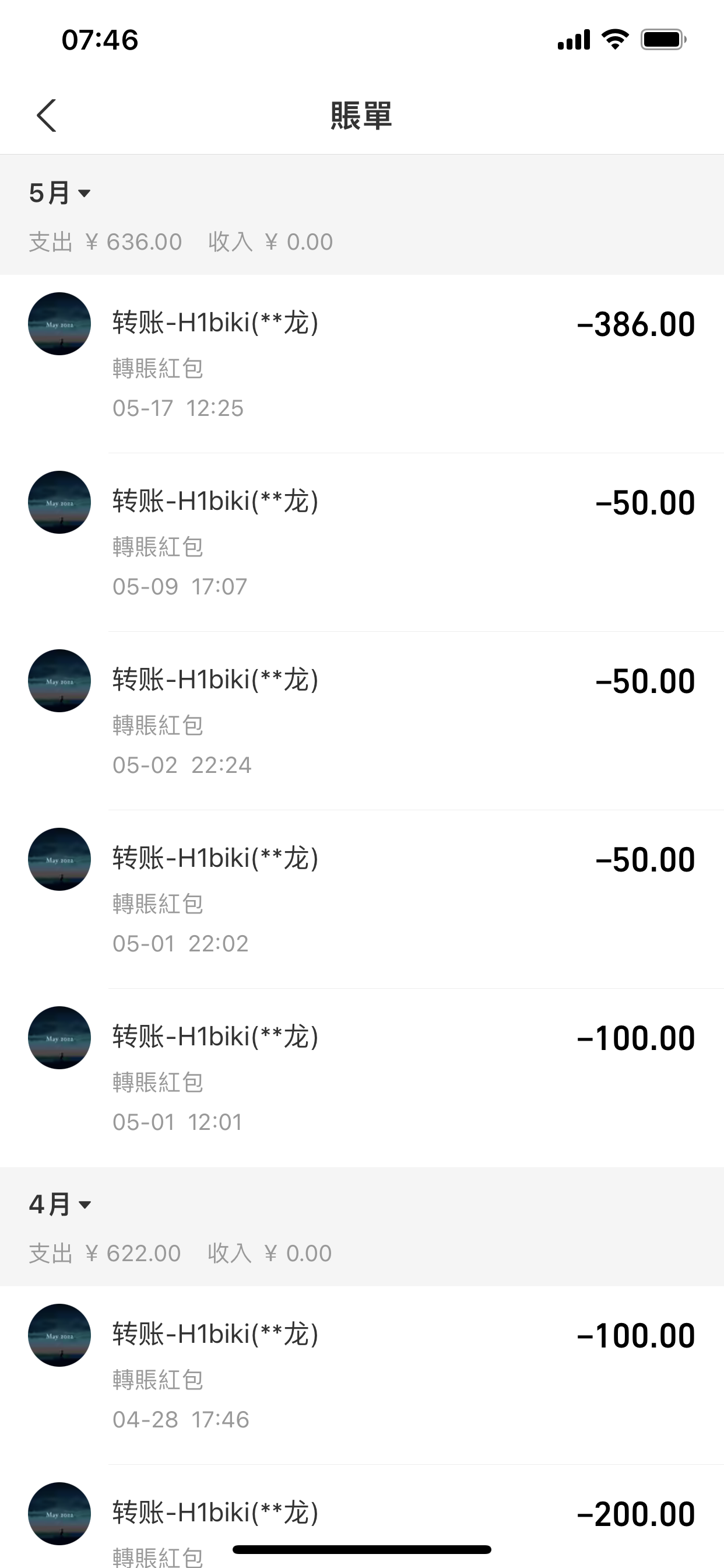
Task: Tap the back arrow icon
Action: 46,116
